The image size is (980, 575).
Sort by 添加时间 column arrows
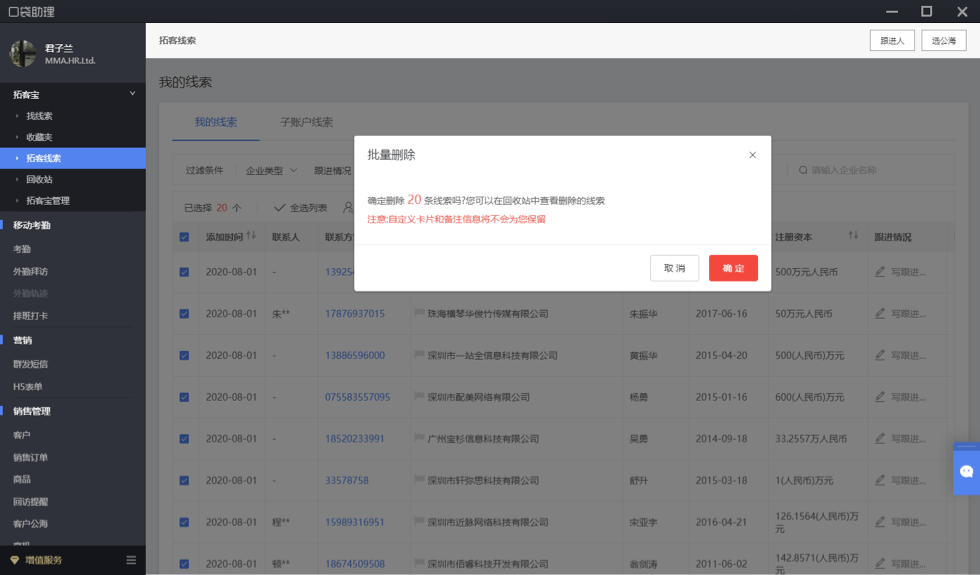(251, 236)
